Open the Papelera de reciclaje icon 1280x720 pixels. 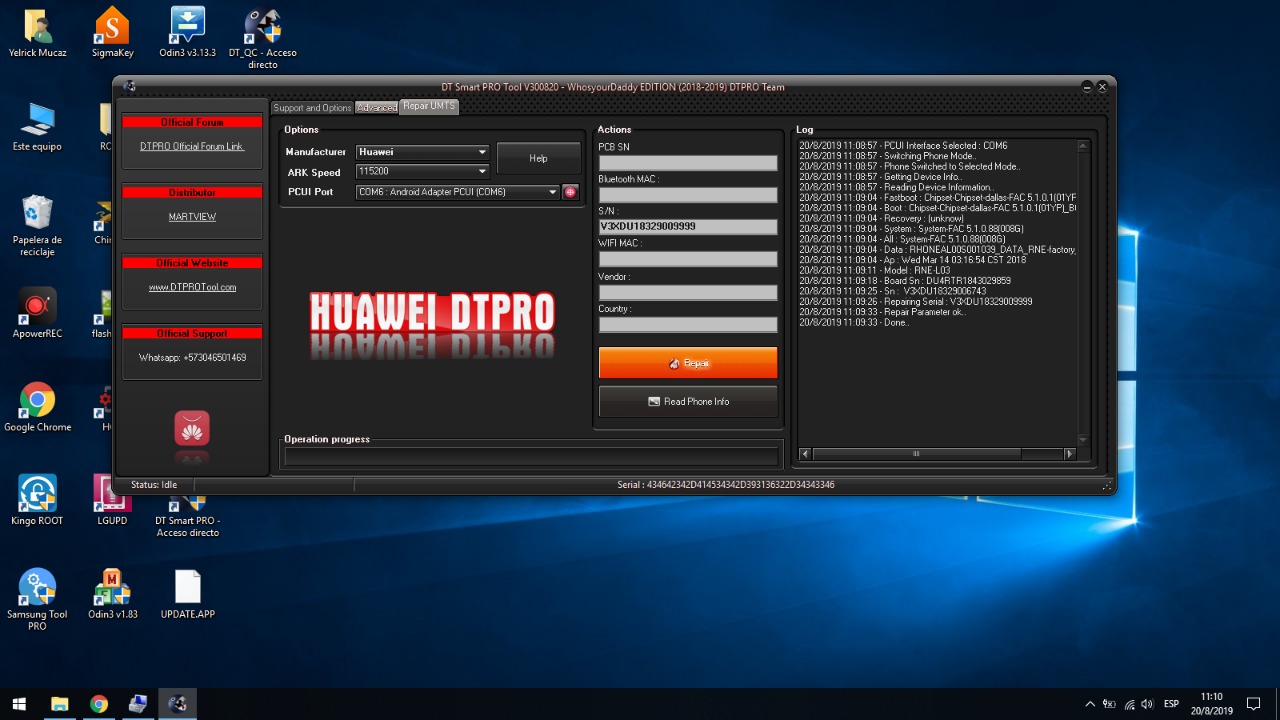(x=38, y=226)
